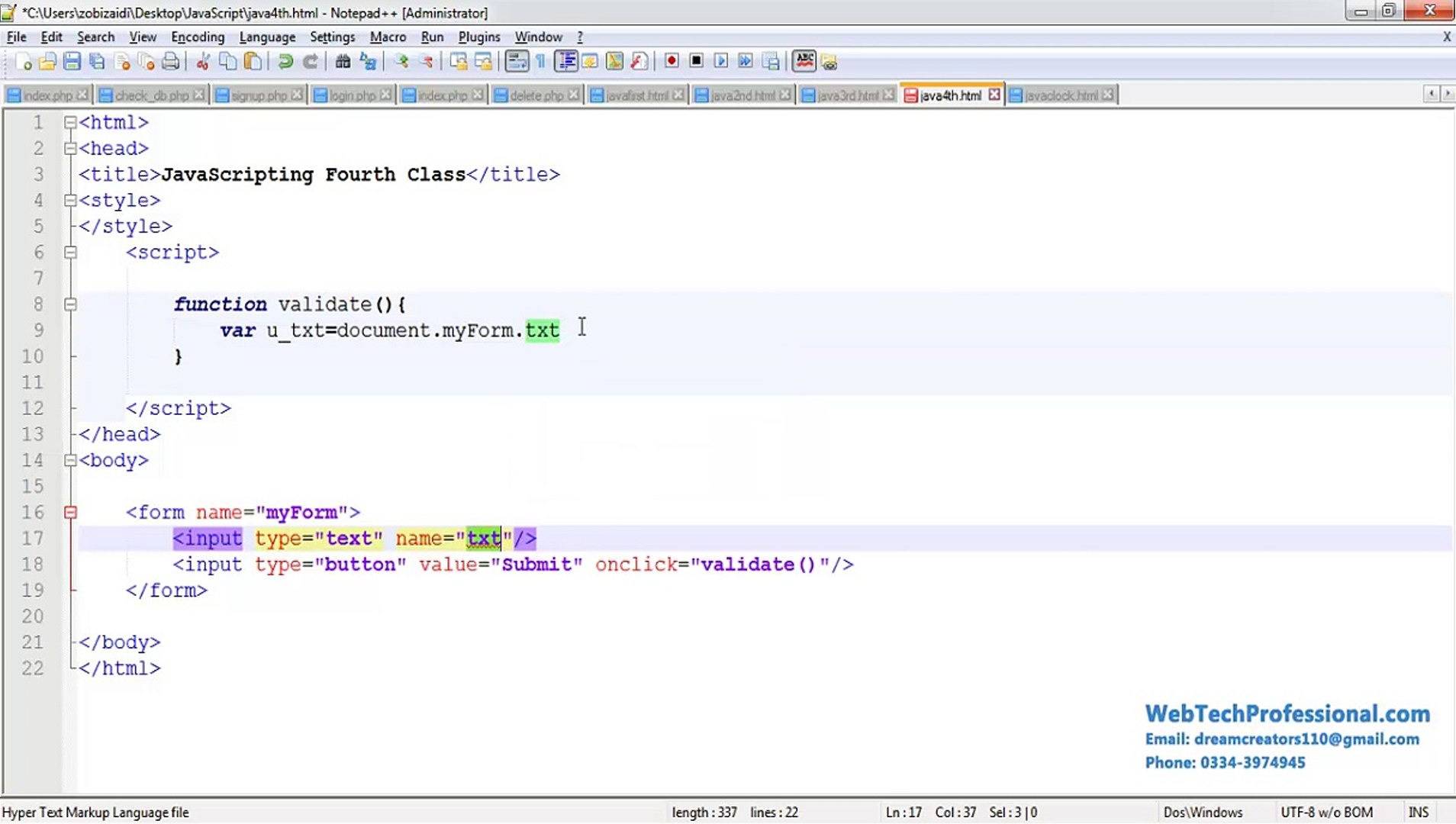The width and height of the screenshot is (1456, 824).
Task: Open the Macro menu
Action: [x=388, y=37]
